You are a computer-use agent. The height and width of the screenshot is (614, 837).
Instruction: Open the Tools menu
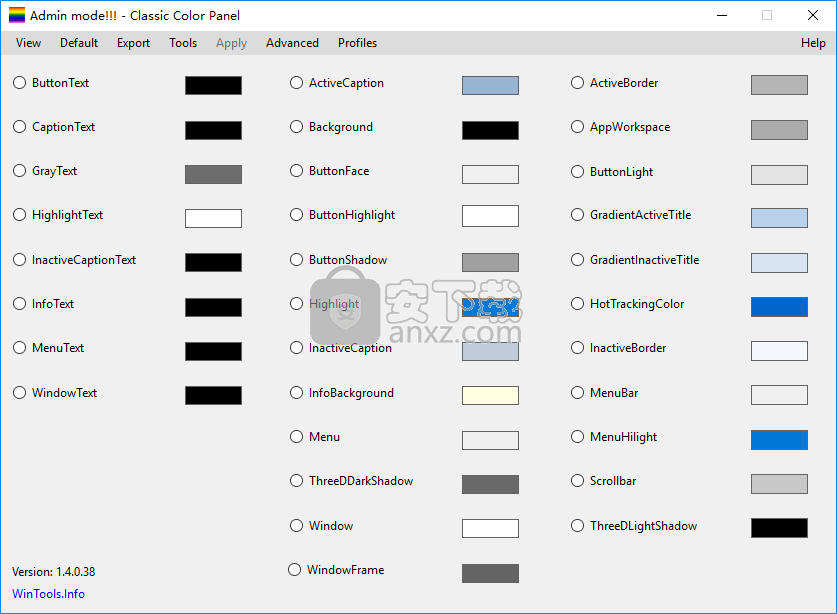point(183,43)
